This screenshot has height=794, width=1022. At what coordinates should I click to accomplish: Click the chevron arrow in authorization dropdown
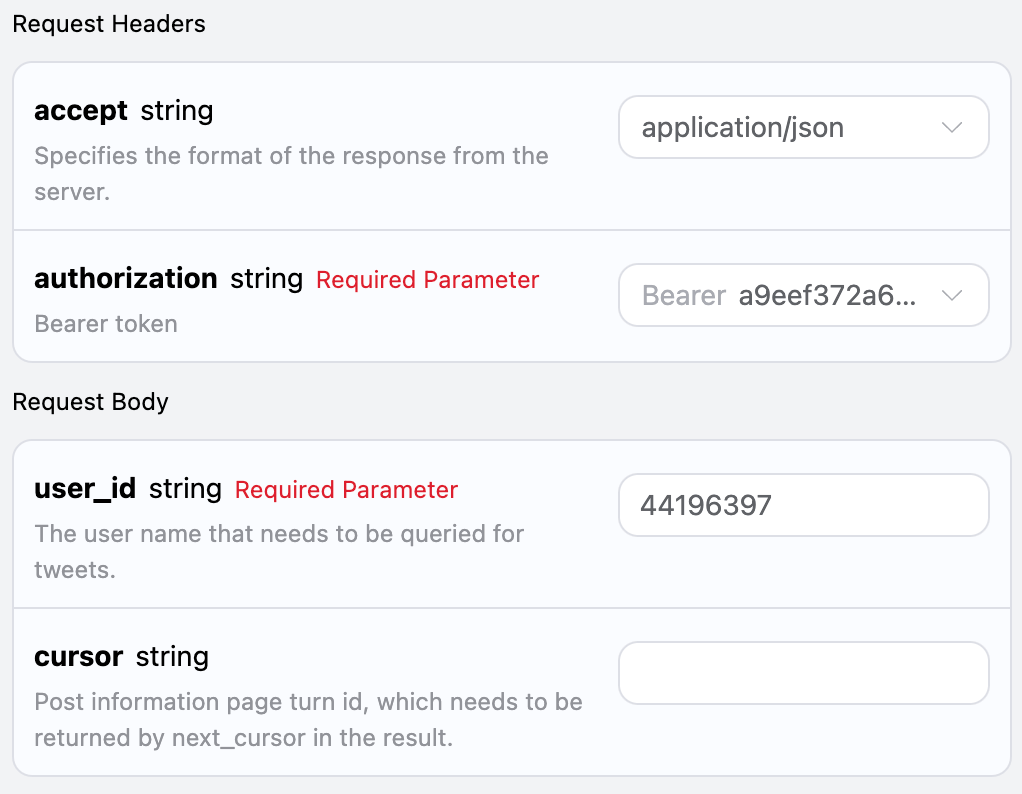(952, 296)
